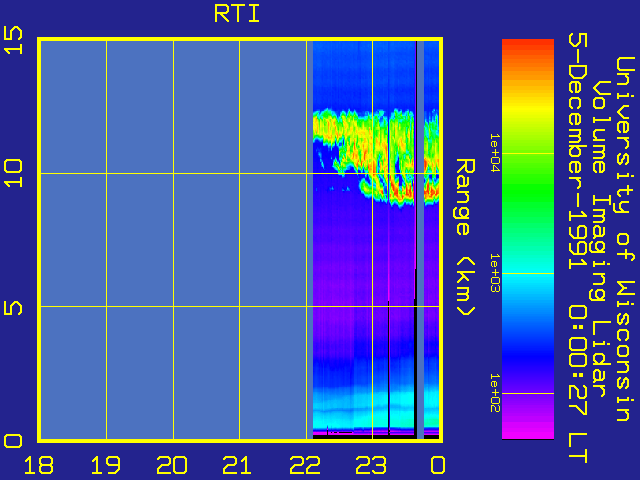Click the hour 22 time axis label

click(x=305, y=465)
